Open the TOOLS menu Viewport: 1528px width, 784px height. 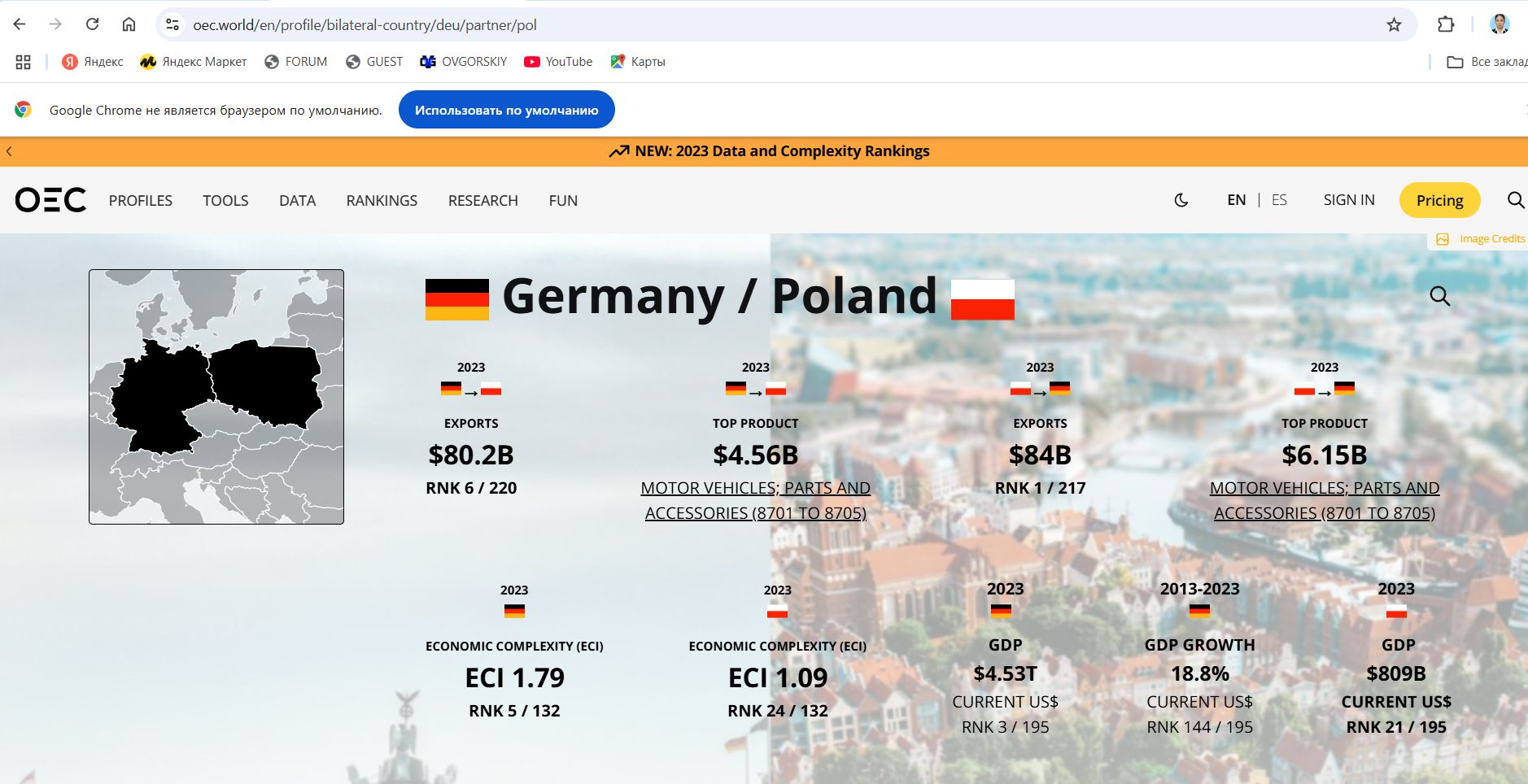225,201
